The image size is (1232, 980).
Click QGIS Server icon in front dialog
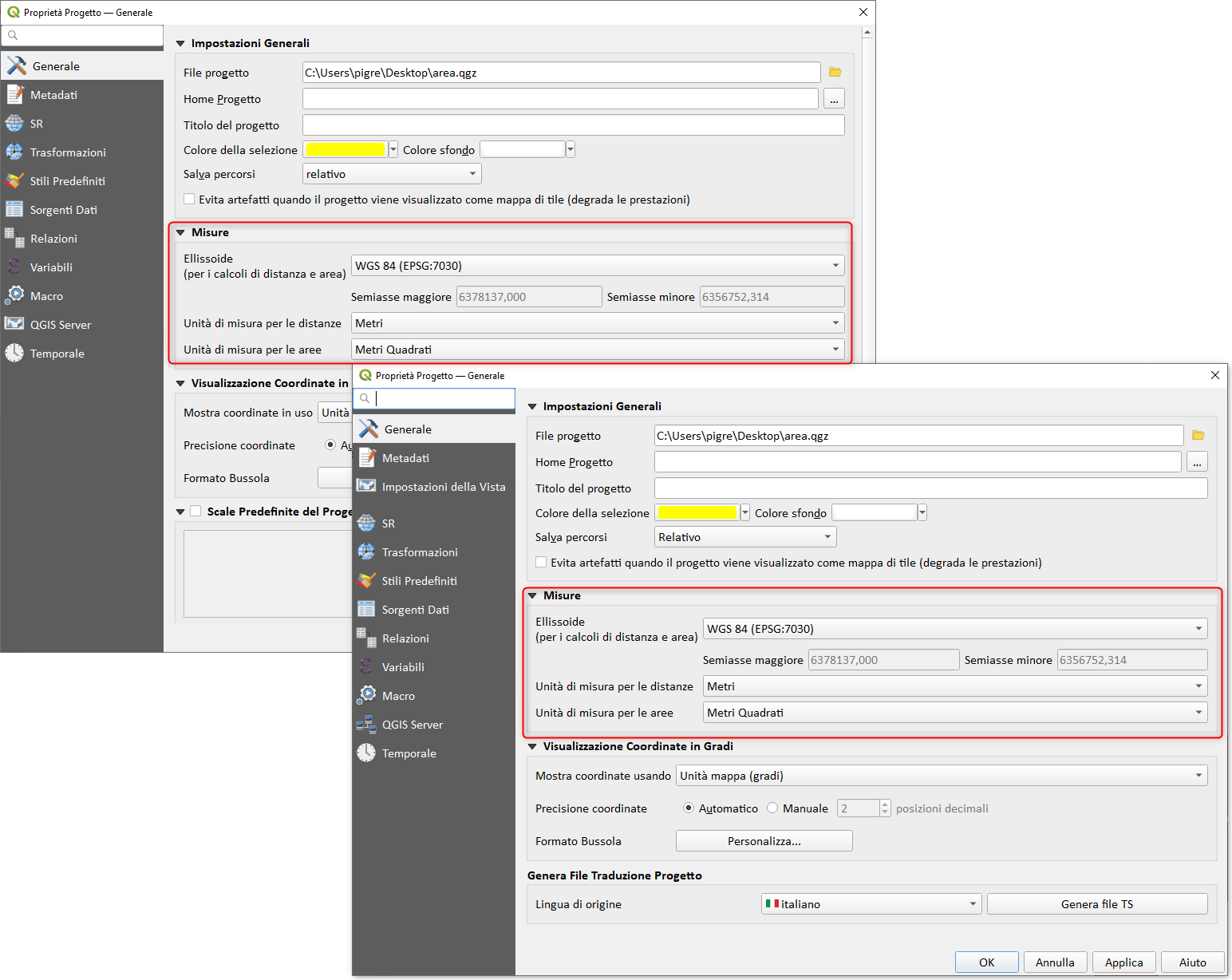click(x=366, y=725)
